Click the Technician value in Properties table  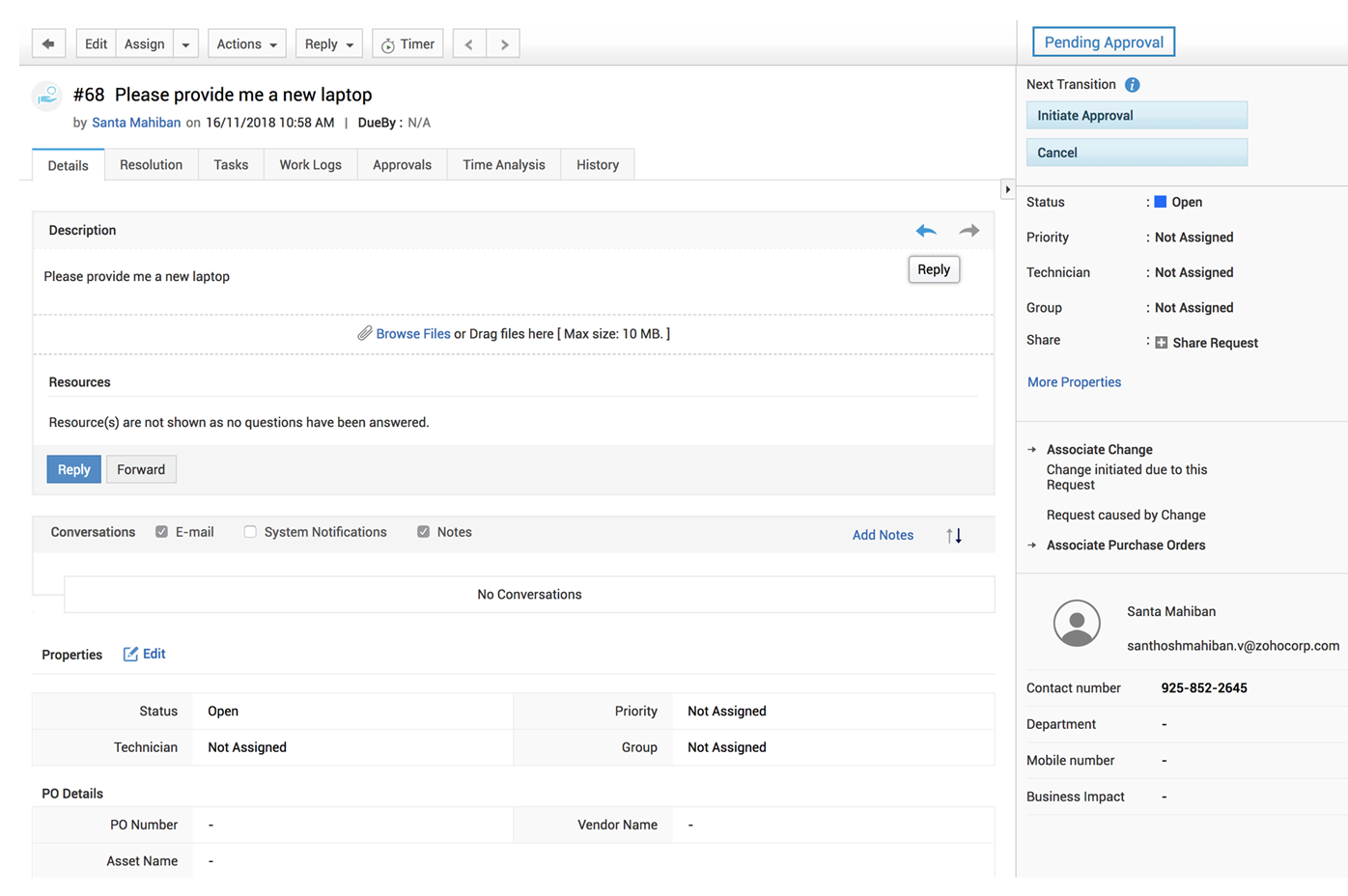point(247,747)
